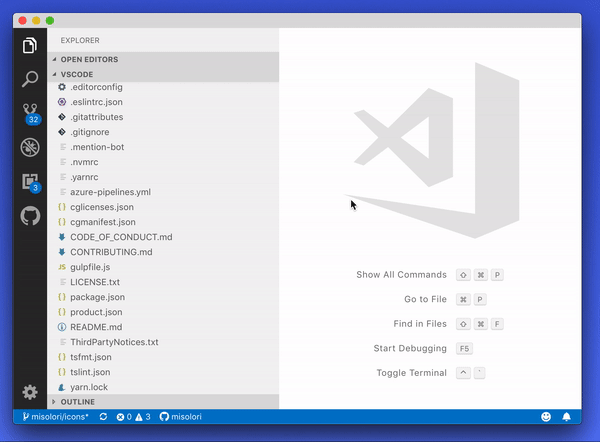
Task: Open product.json file
Action: (x=163, y=312)
